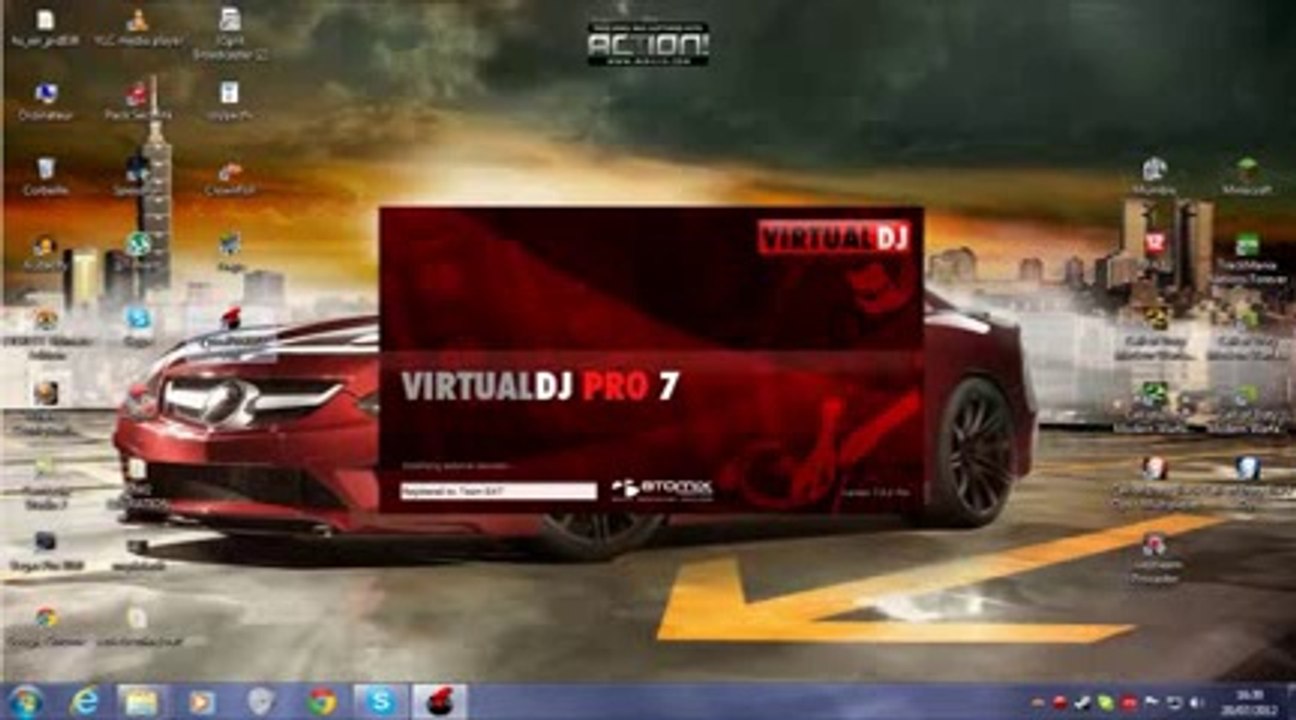Open the volume control in system tray
1296x720 pixels.
(x=1195, y=702)
